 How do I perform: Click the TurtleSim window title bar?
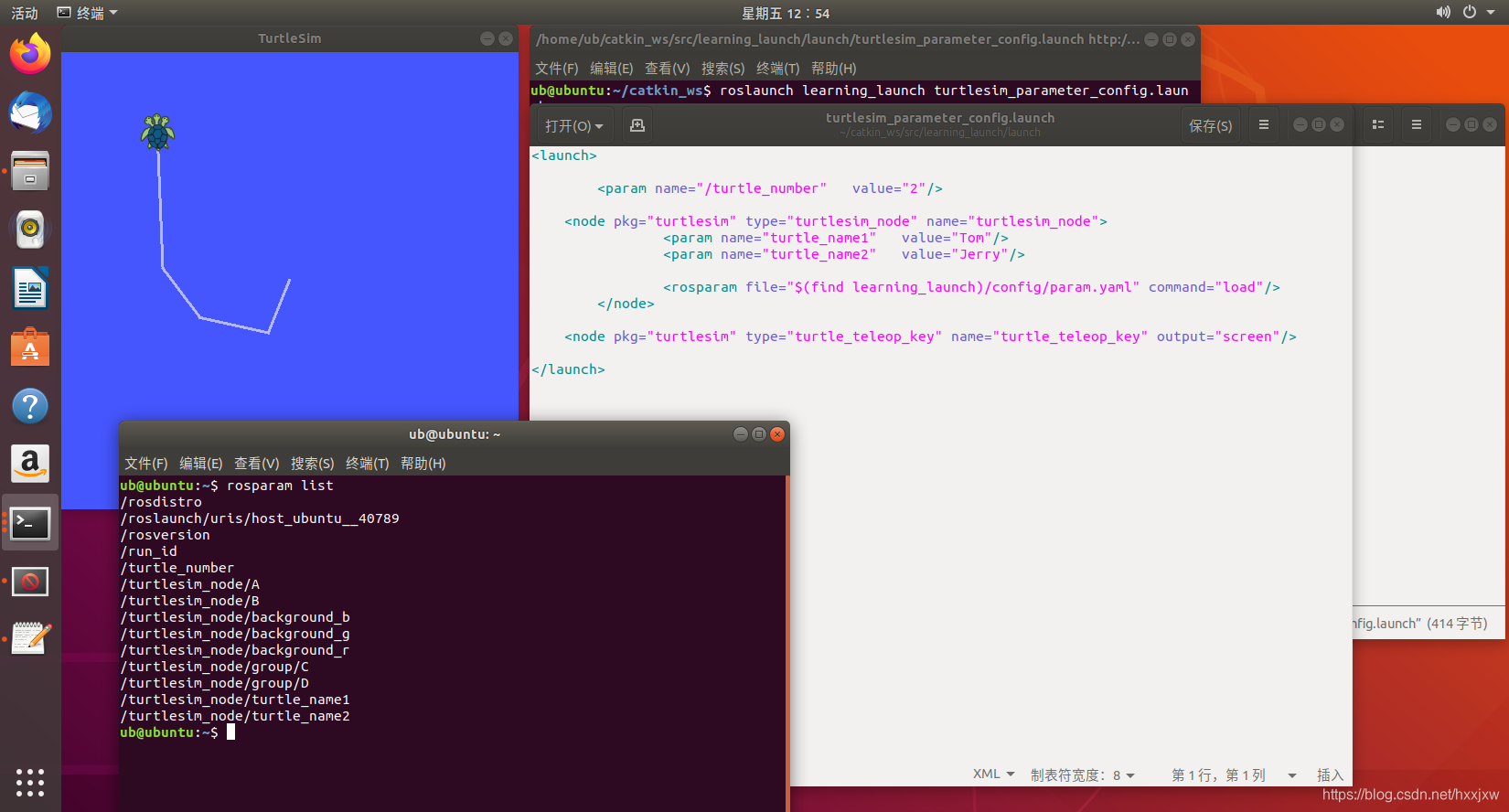tap(289, 38)
